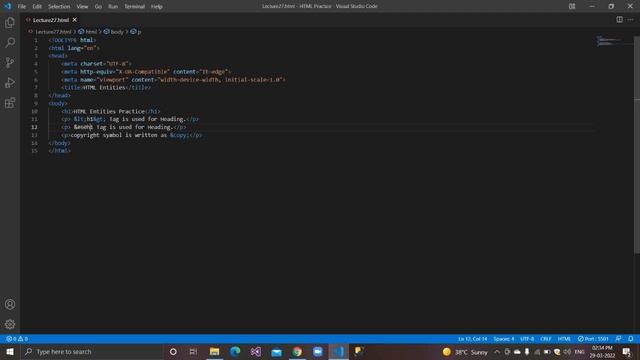The height and width of the screenshot is (360, 640).
Task: Change the HTML language mode
Action: [564, 339]
